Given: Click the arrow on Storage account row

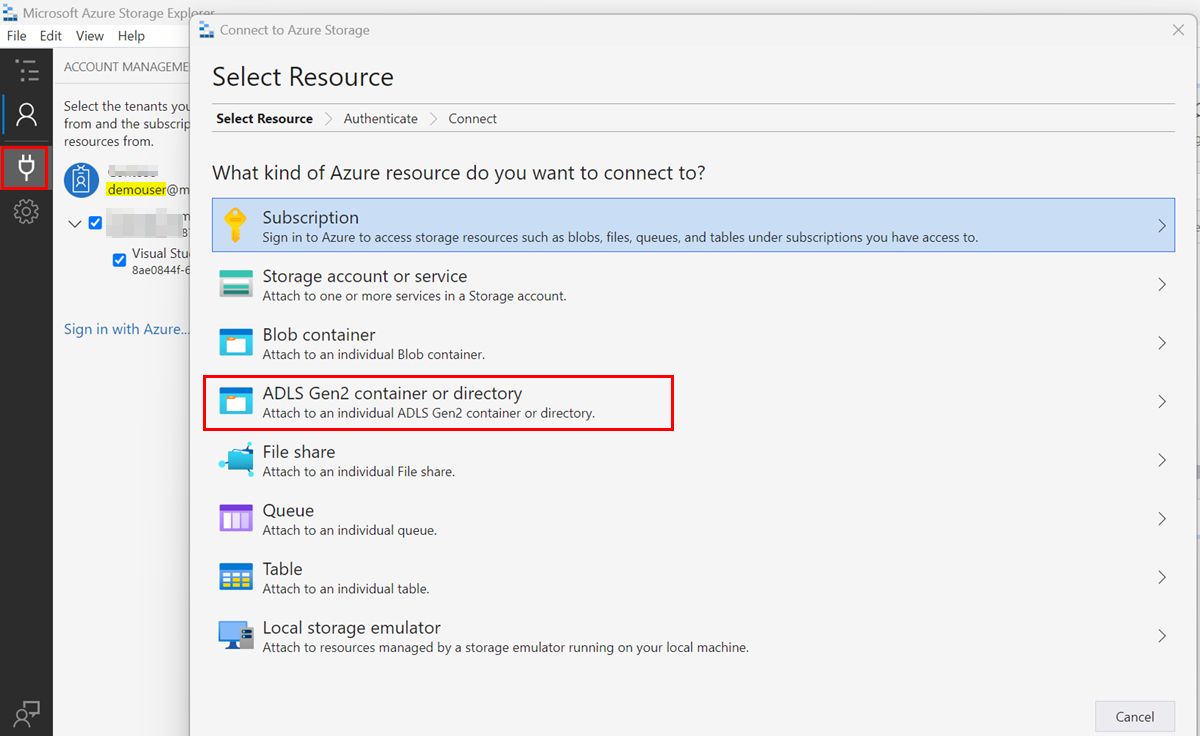Looking at the screenshot, I should coord(1161,285).
